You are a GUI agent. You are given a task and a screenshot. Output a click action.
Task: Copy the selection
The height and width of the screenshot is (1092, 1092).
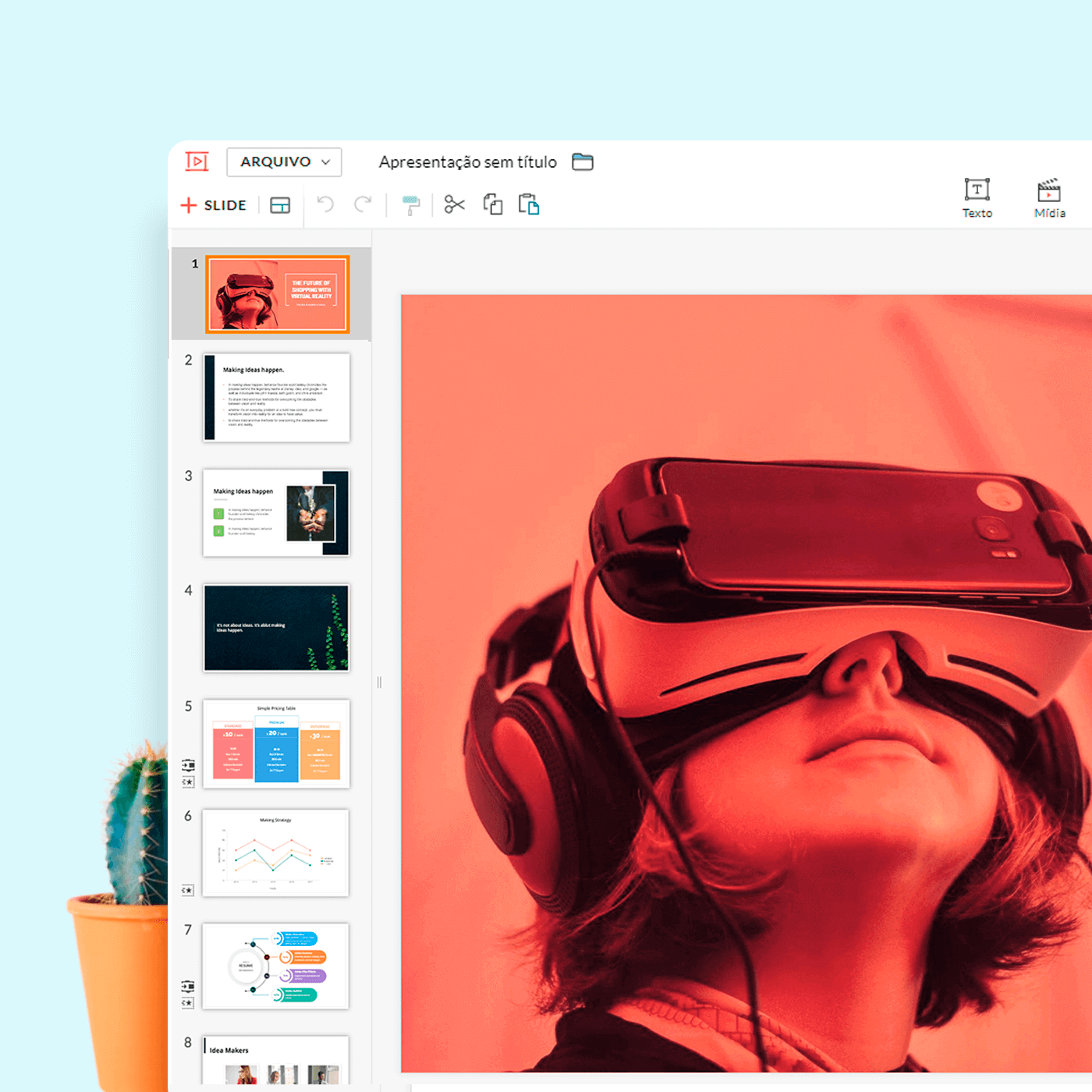(x=493, y=204)
